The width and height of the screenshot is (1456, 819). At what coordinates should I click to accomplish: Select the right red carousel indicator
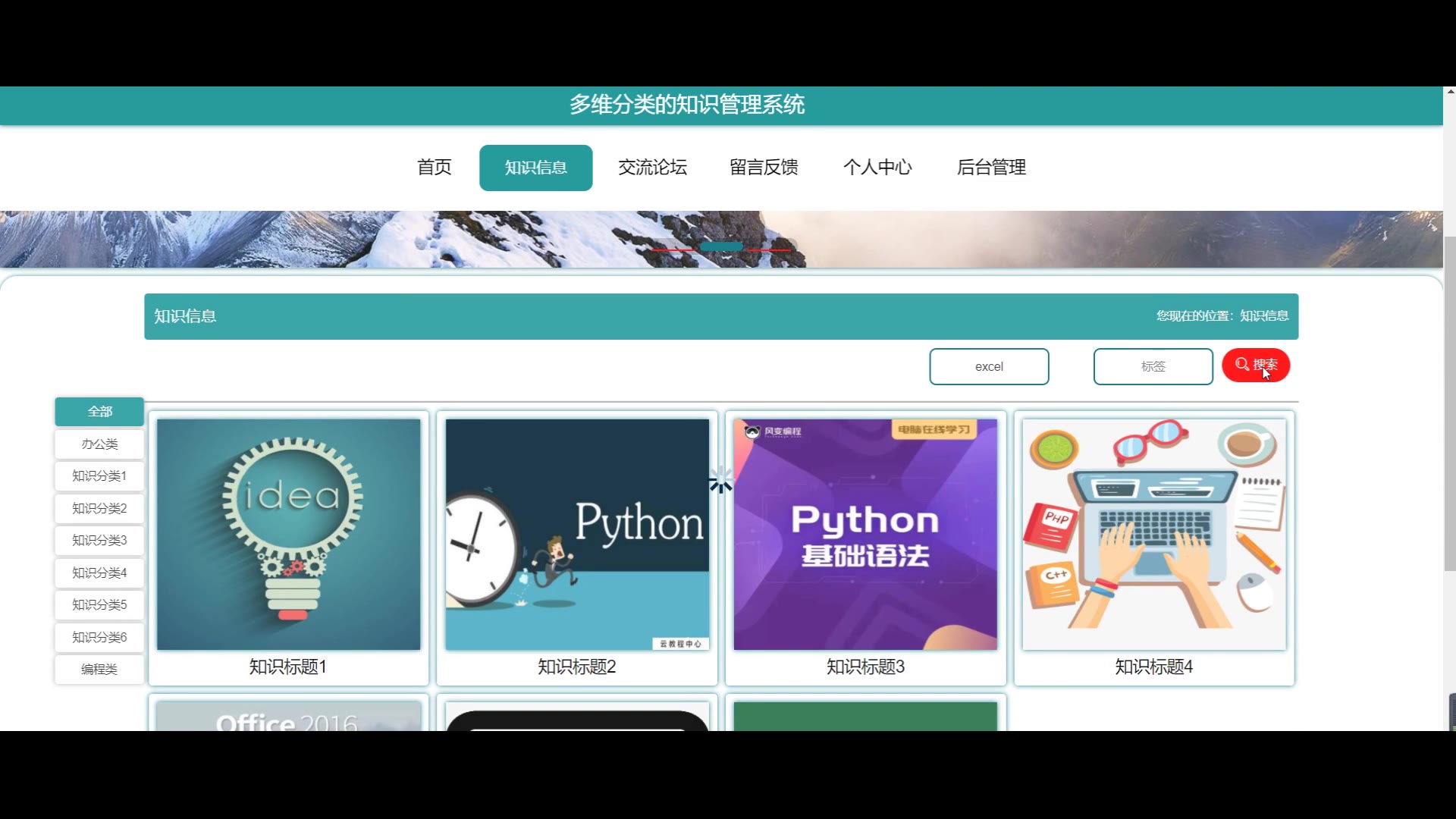point(769,249)
